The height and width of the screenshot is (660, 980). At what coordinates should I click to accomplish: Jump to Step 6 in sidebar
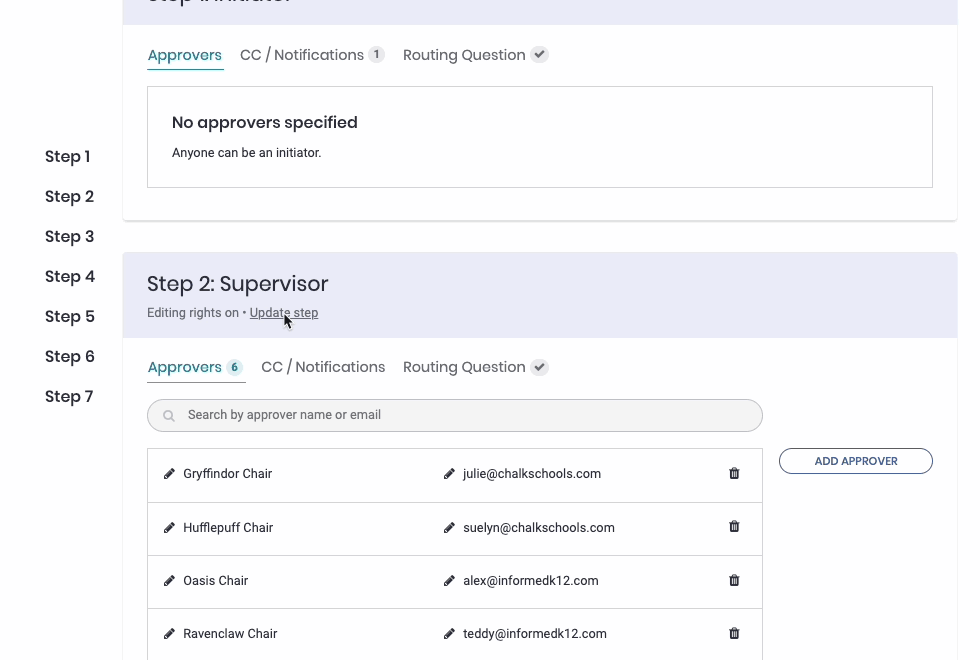click(70, 356)
